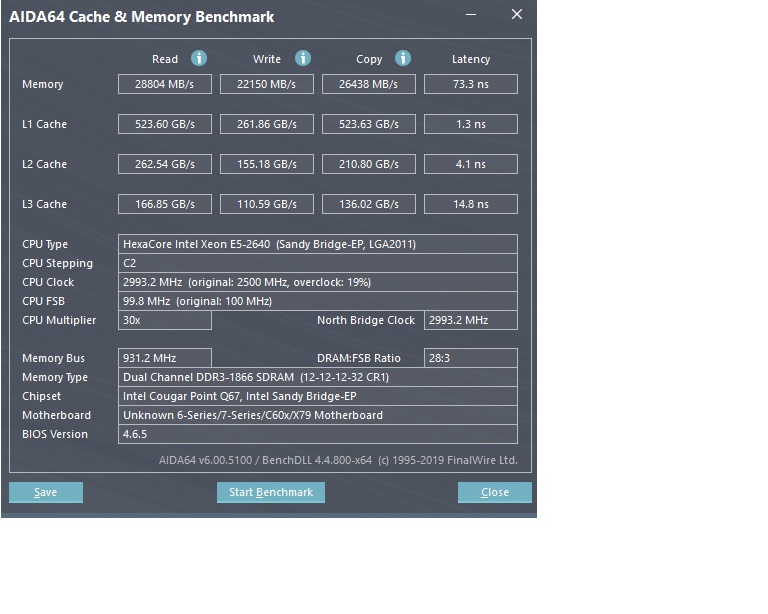Click the Latency column header label

471,59
